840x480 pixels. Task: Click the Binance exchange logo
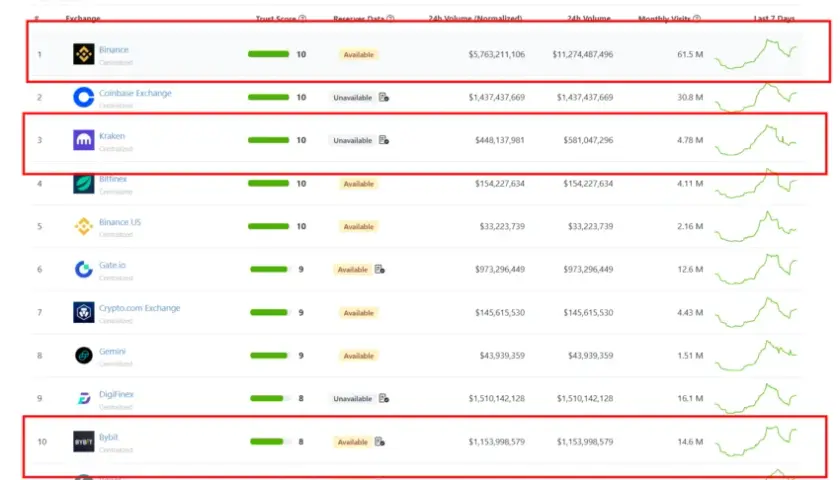84,54
